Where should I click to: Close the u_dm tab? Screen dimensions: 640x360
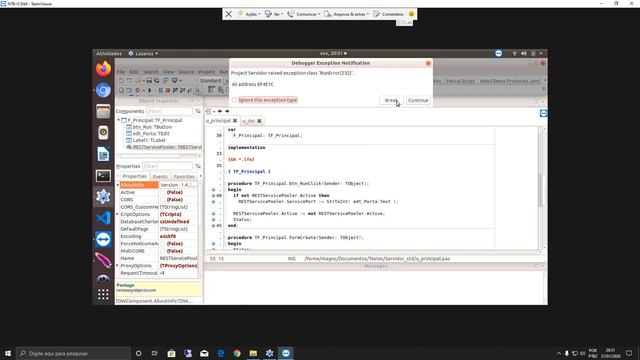(259, 121)
